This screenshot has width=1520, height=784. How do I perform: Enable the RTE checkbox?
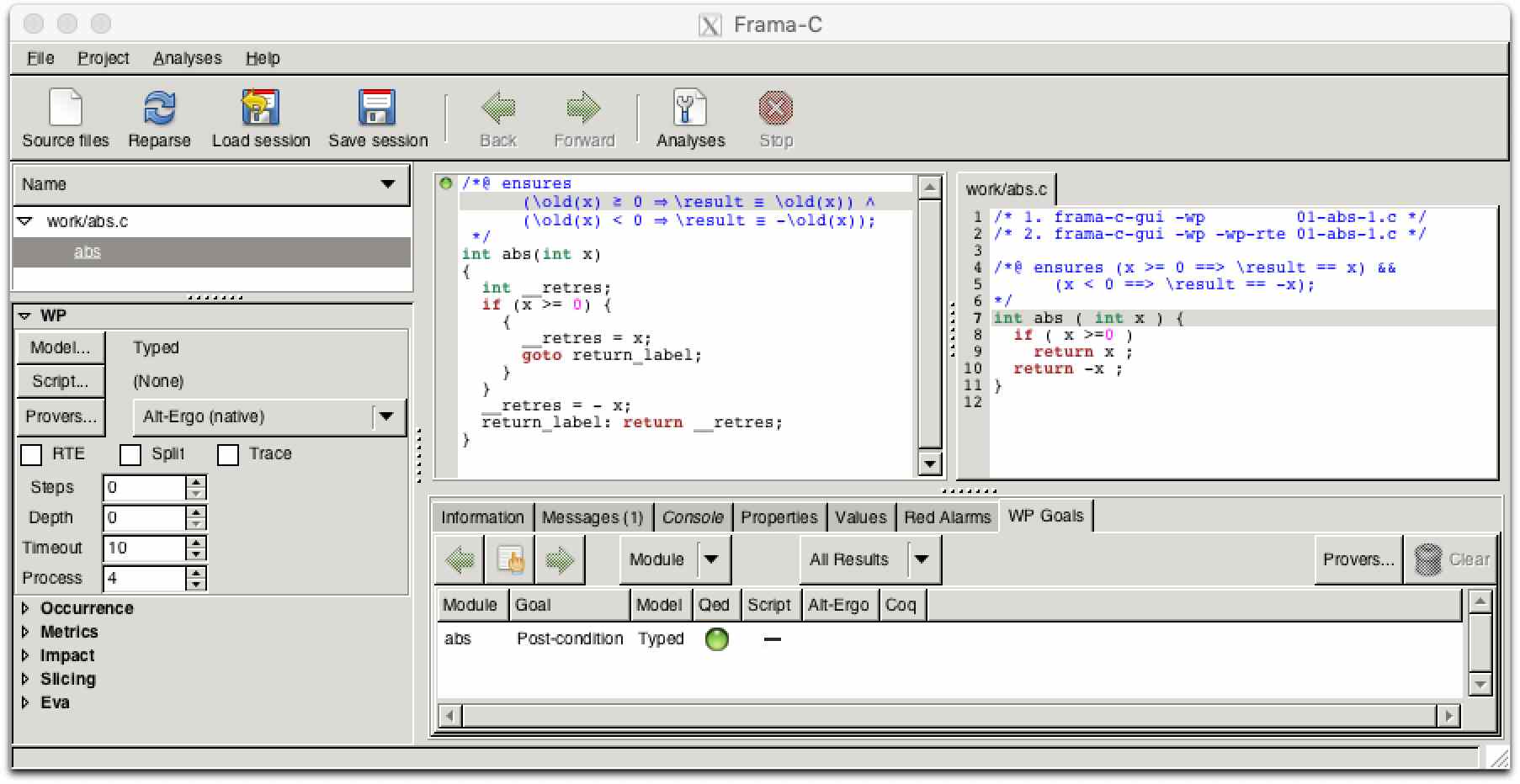pos(31,455)
